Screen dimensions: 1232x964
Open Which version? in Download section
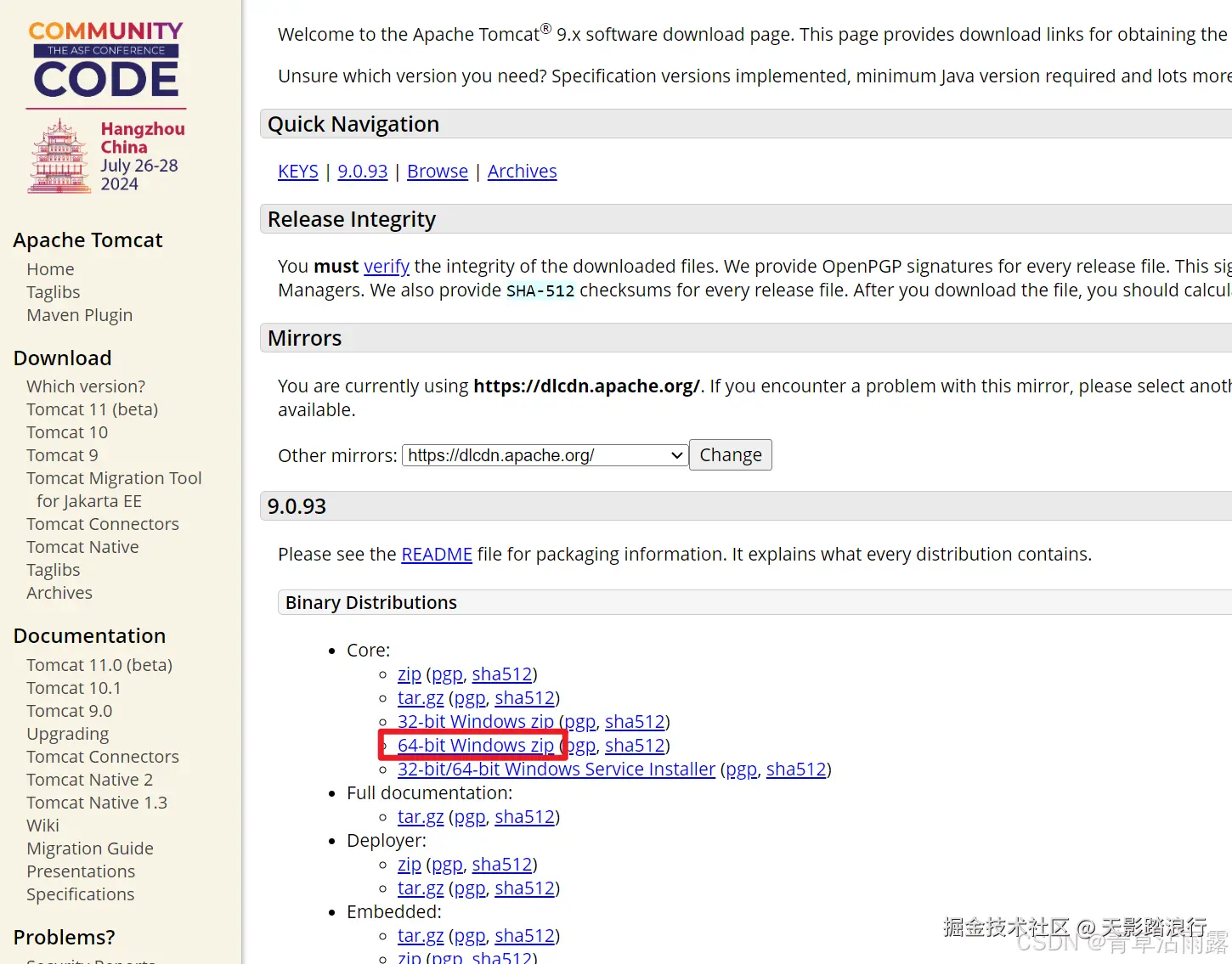coord(86,386)
